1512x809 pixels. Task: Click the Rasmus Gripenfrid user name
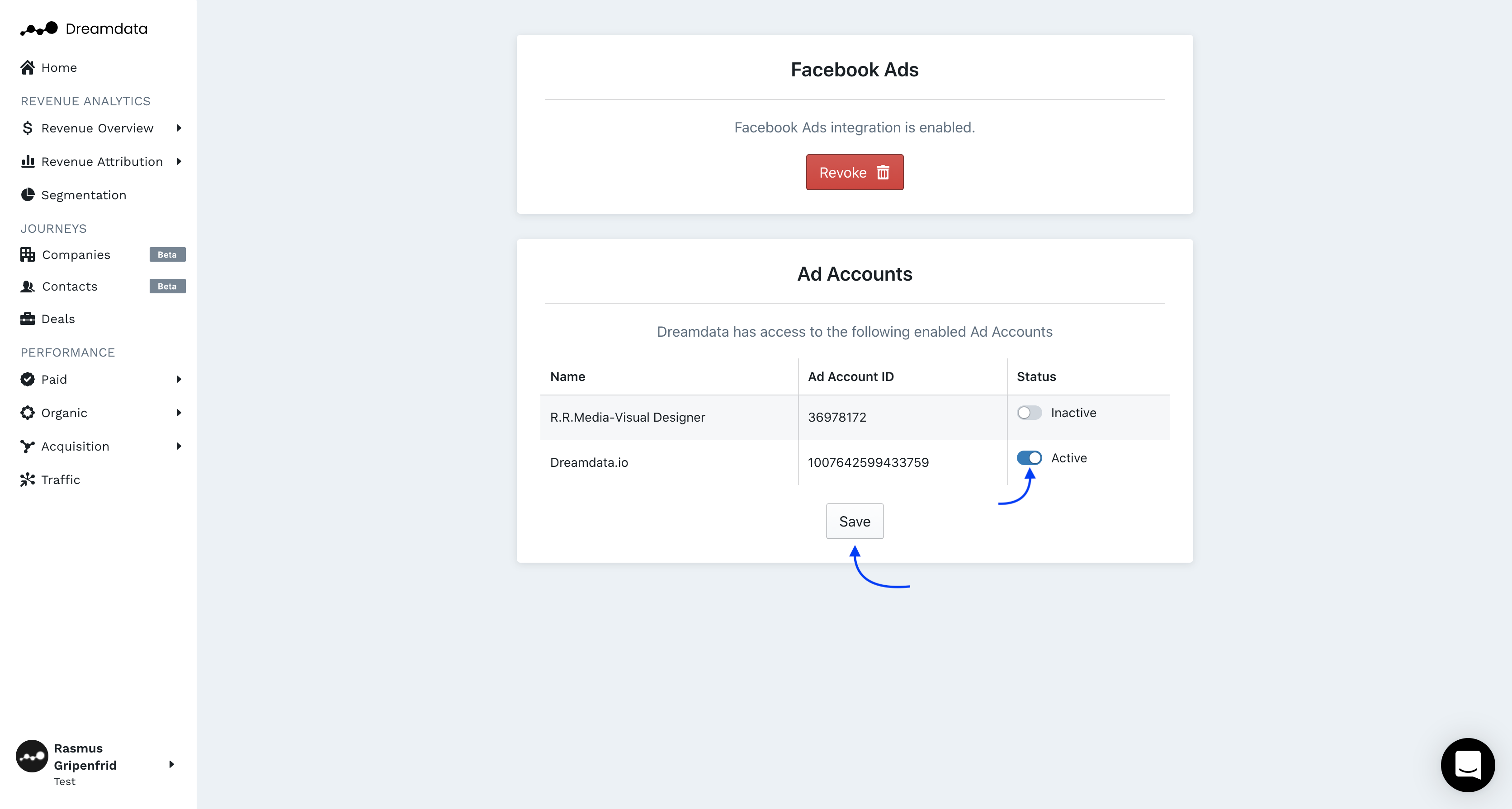click(85, 757)
